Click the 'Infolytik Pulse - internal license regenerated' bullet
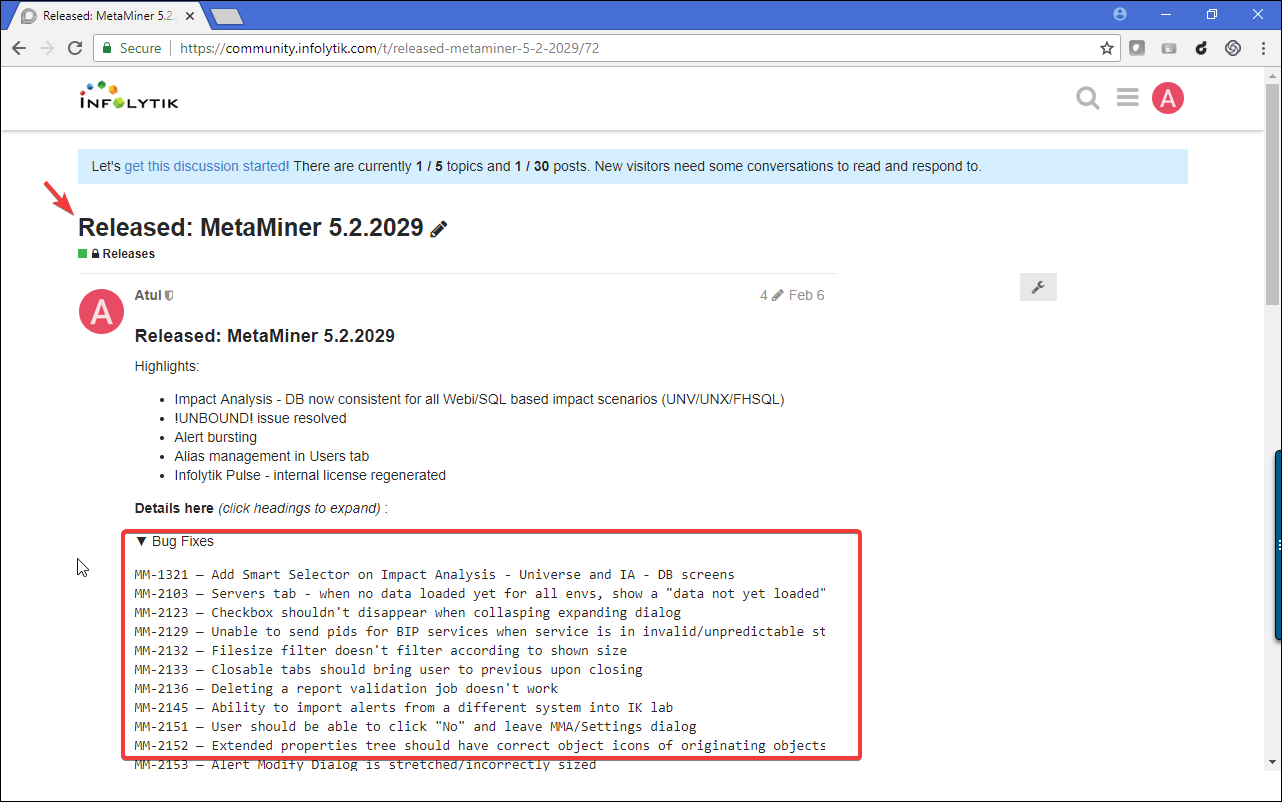The height and width of the screenshot is (802, 1282). pyautogui.click(x=310, y=475)
